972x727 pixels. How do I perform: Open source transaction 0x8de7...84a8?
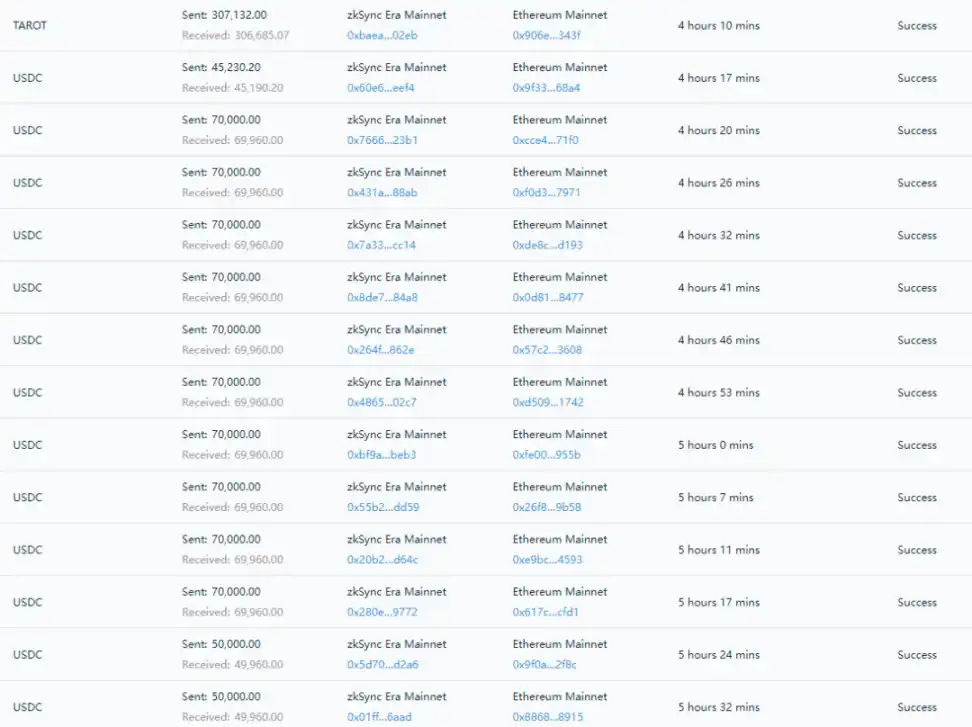382,298
